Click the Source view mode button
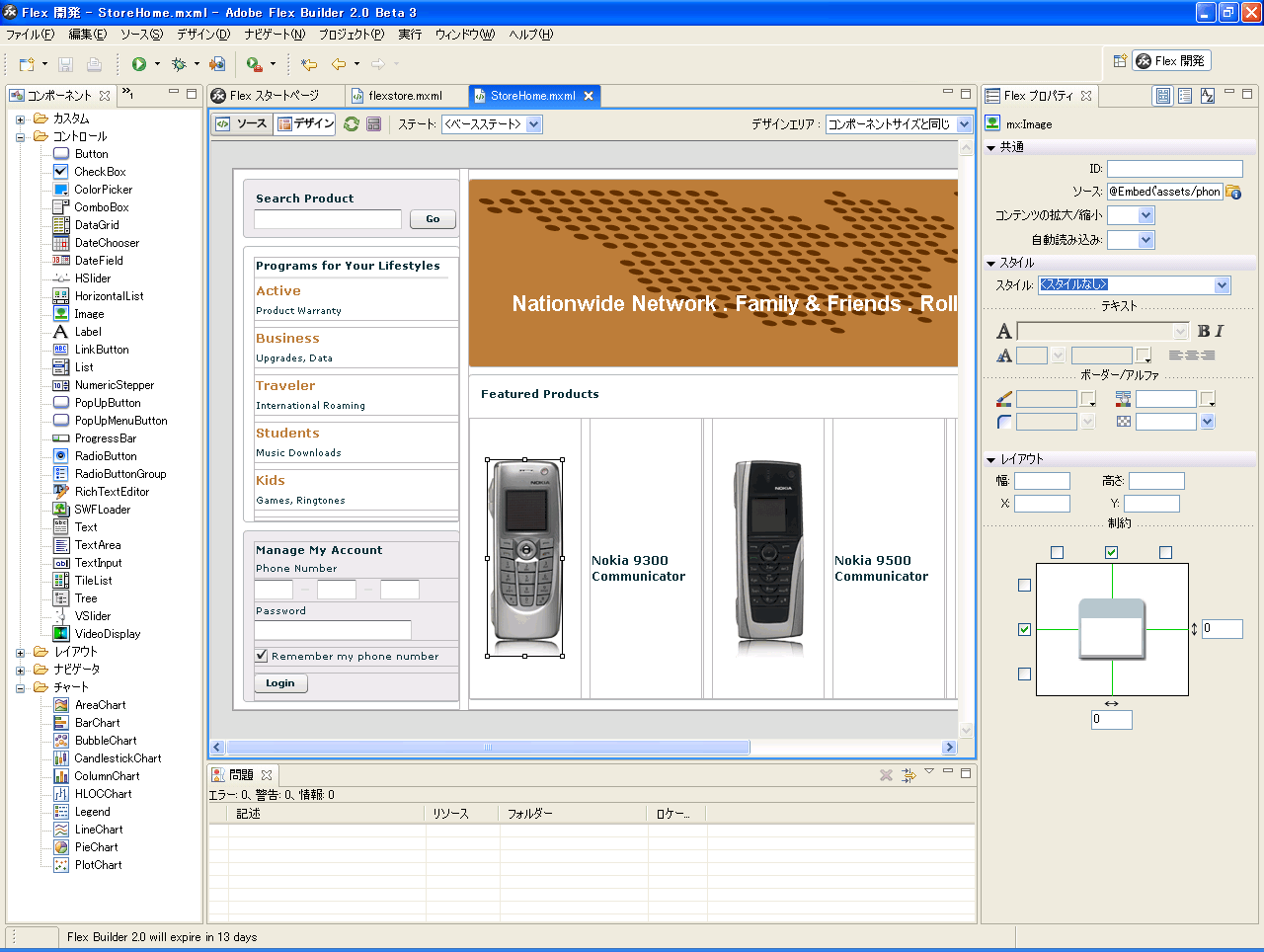The width and height of the screenshot is (1264, 952). click(x=242, y=123)
